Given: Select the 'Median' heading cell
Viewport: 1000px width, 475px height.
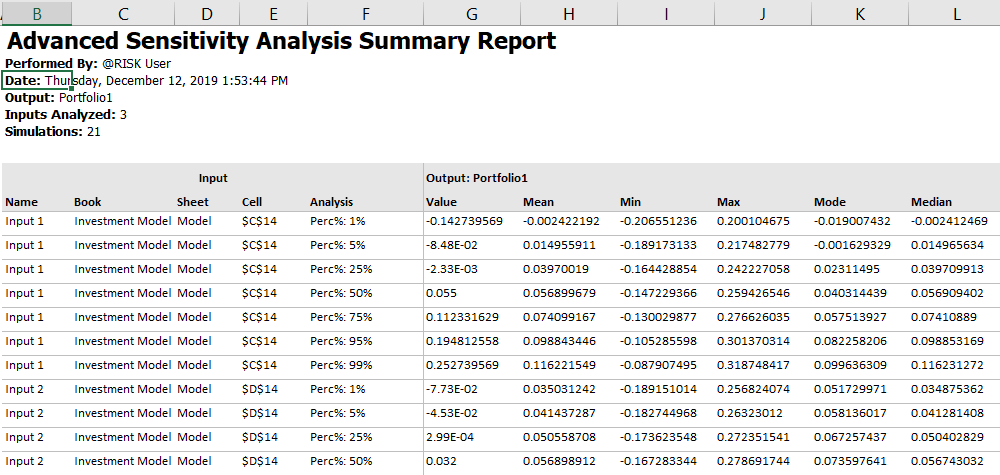Looking at the screenshot, I should (931, 202).
